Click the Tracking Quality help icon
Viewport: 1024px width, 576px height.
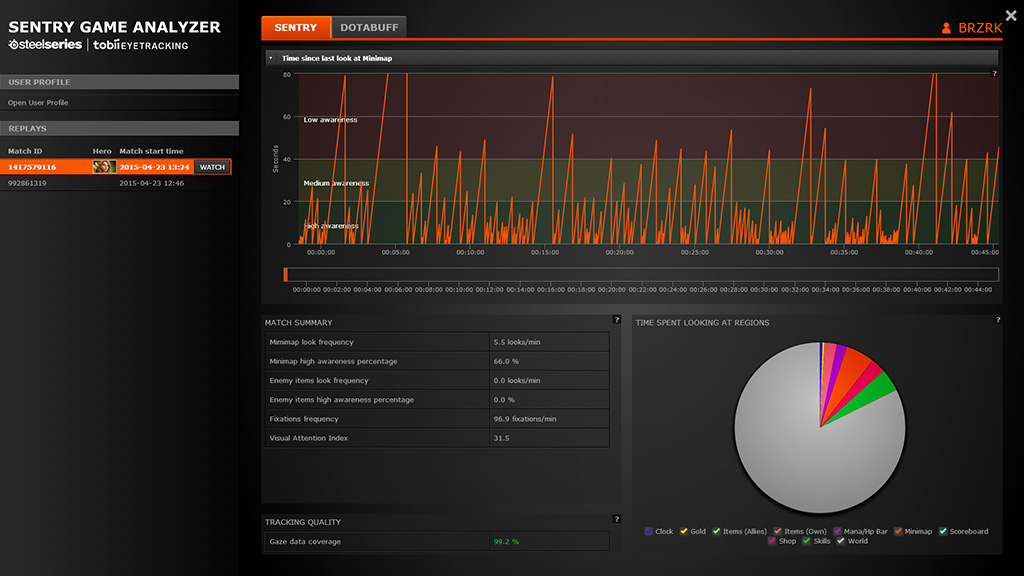(x=616, y=519)
